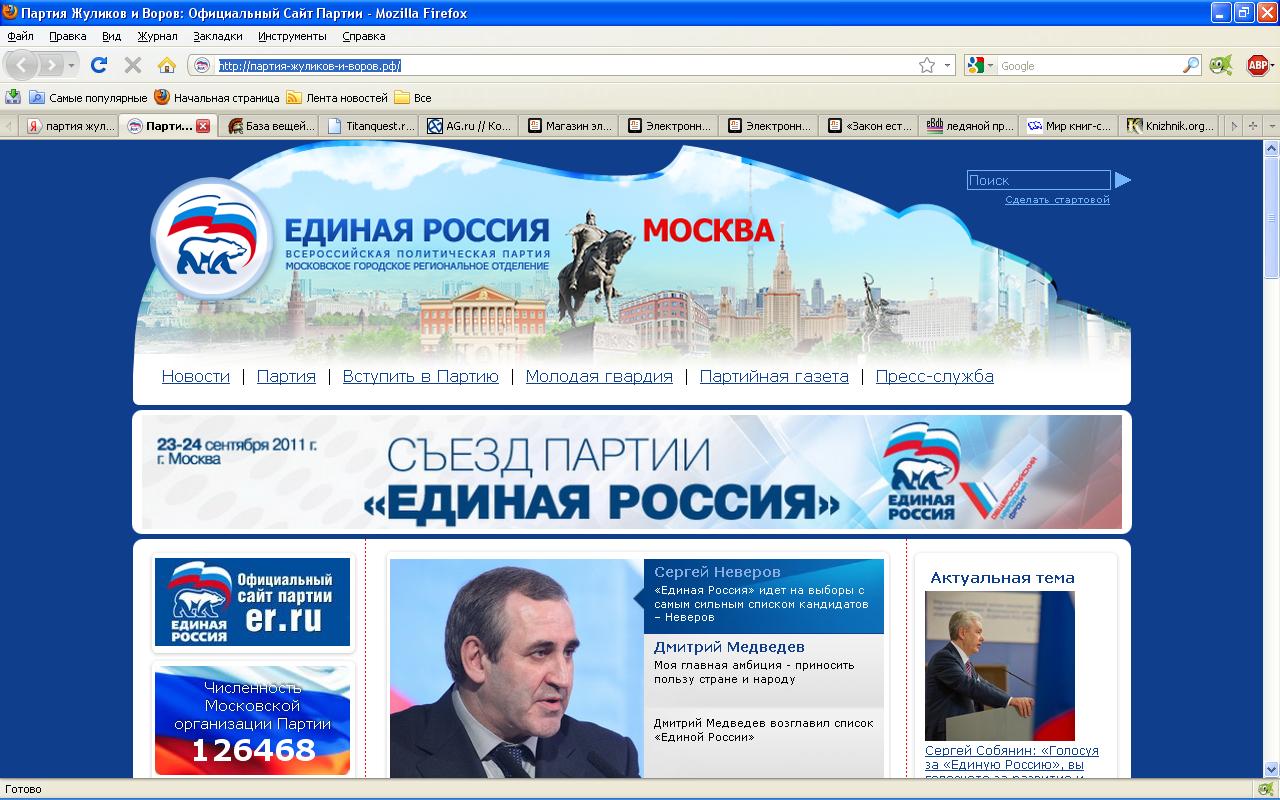Open the Закладки menu
1280x800 pixels.
[218, 36]
